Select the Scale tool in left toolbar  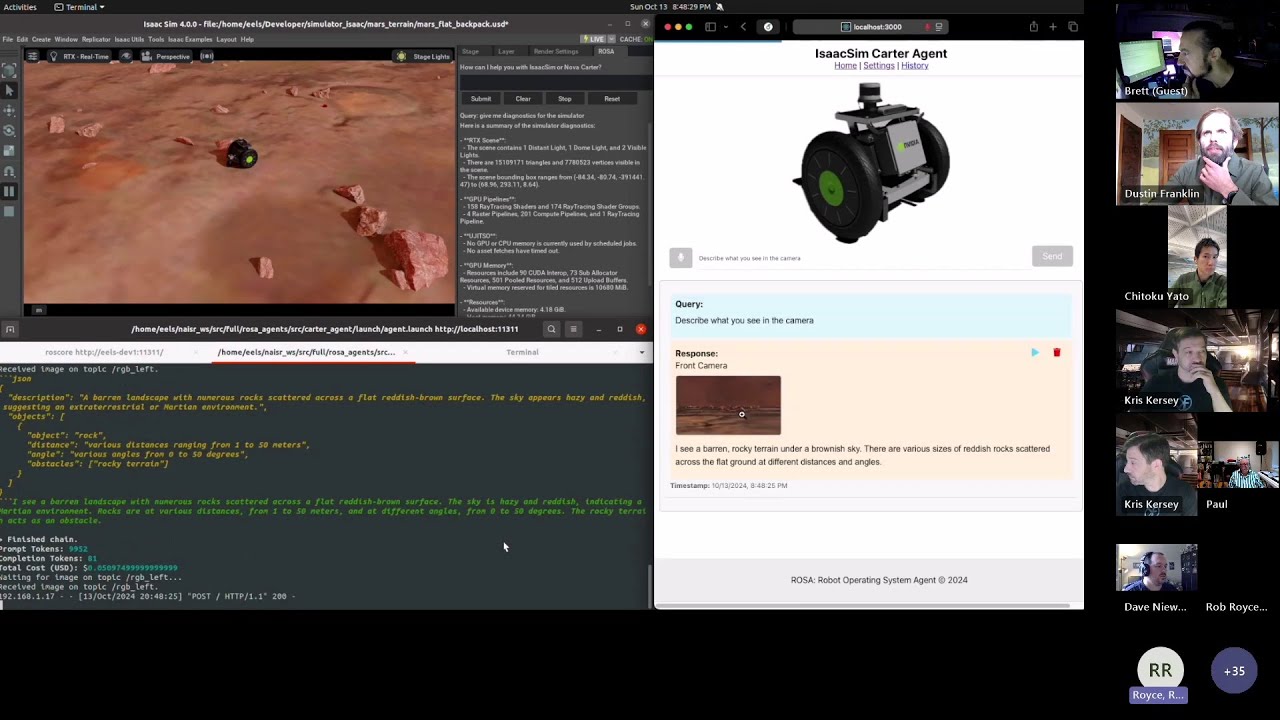pyautogui.click(x=9, y=150)
